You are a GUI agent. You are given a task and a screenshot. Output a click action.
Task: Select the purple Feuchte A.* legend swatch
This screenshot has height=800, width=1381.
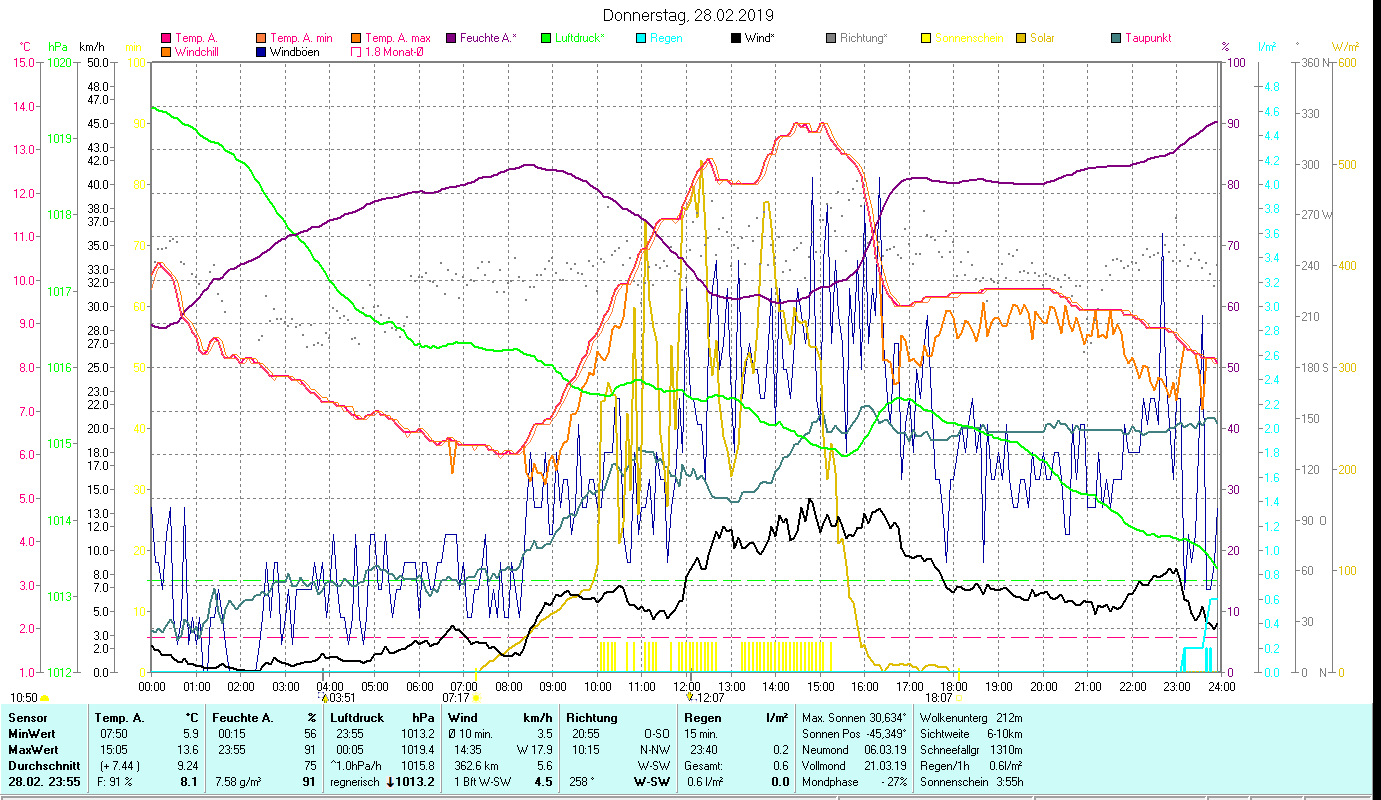click(451, 39)
